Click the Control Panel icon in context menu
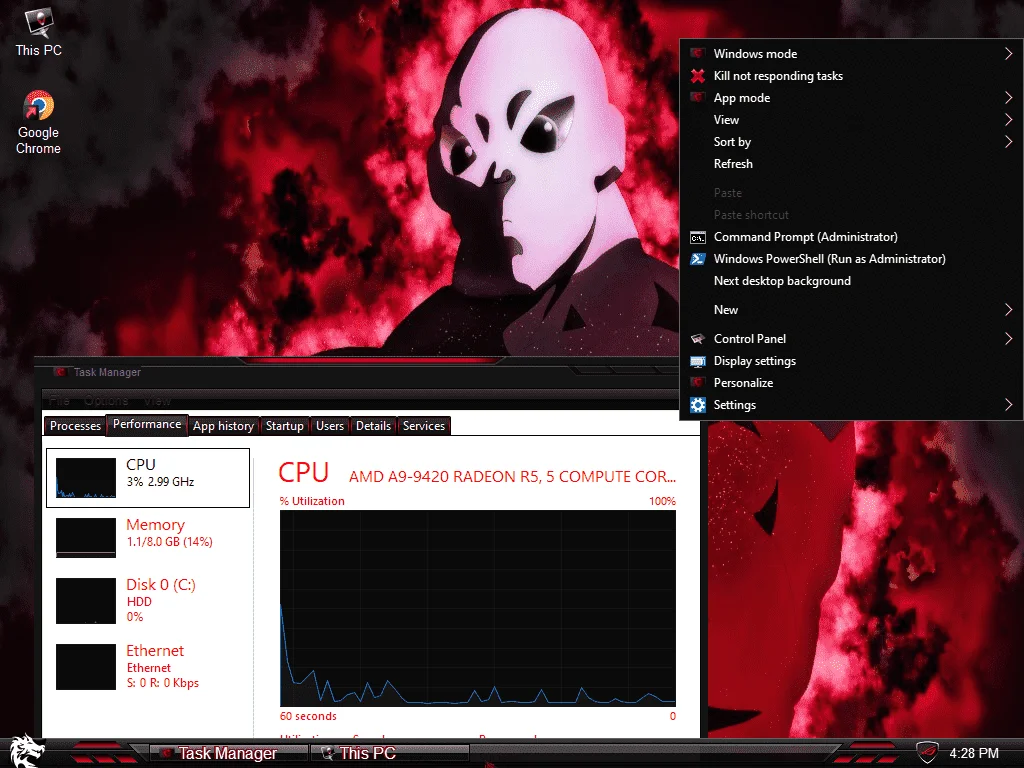Viewport: 1024px width, 768px height. (x=697, y=338)
